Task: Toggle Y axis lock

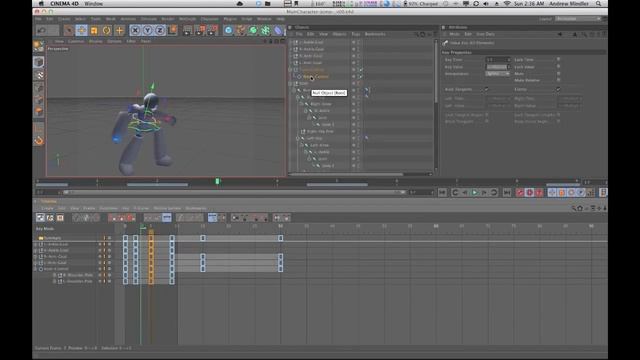Action: pyautogui.click(x=148, y=30)
